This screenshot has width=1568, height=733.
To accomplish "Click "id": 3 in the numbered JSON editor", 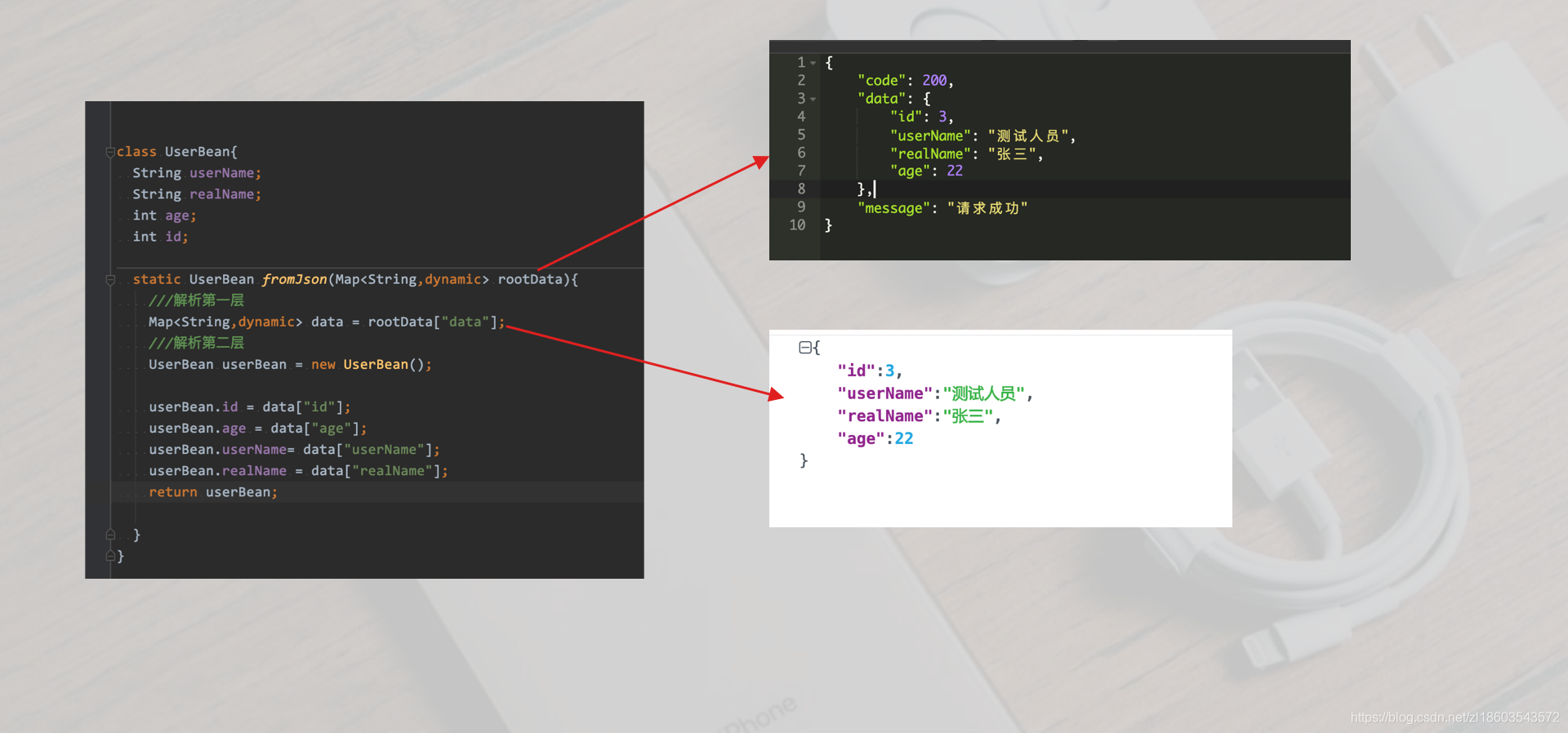I will pyautogui.click(x=922, y=117).
